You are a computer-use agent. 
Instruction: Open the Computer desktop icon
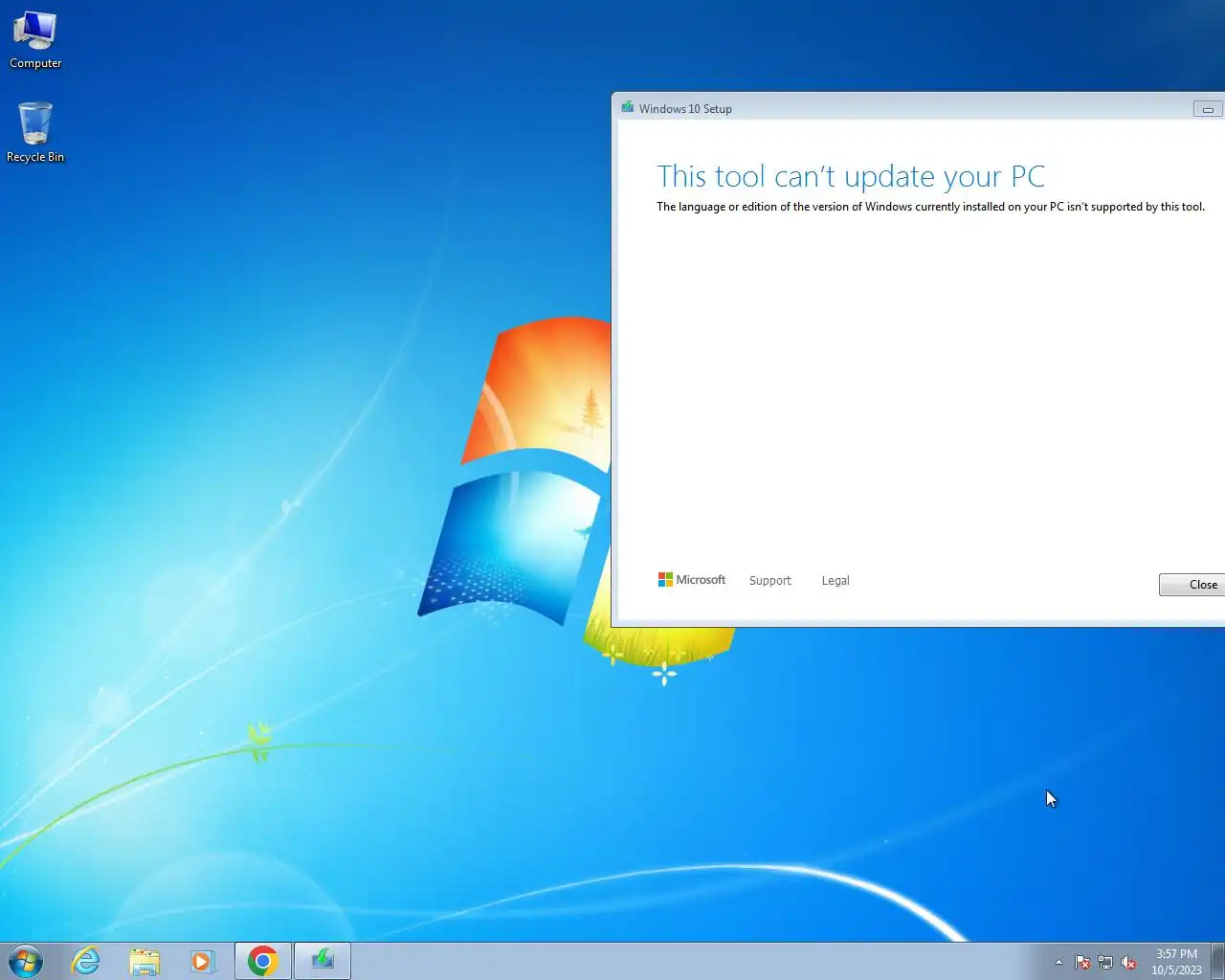point(35,40)
